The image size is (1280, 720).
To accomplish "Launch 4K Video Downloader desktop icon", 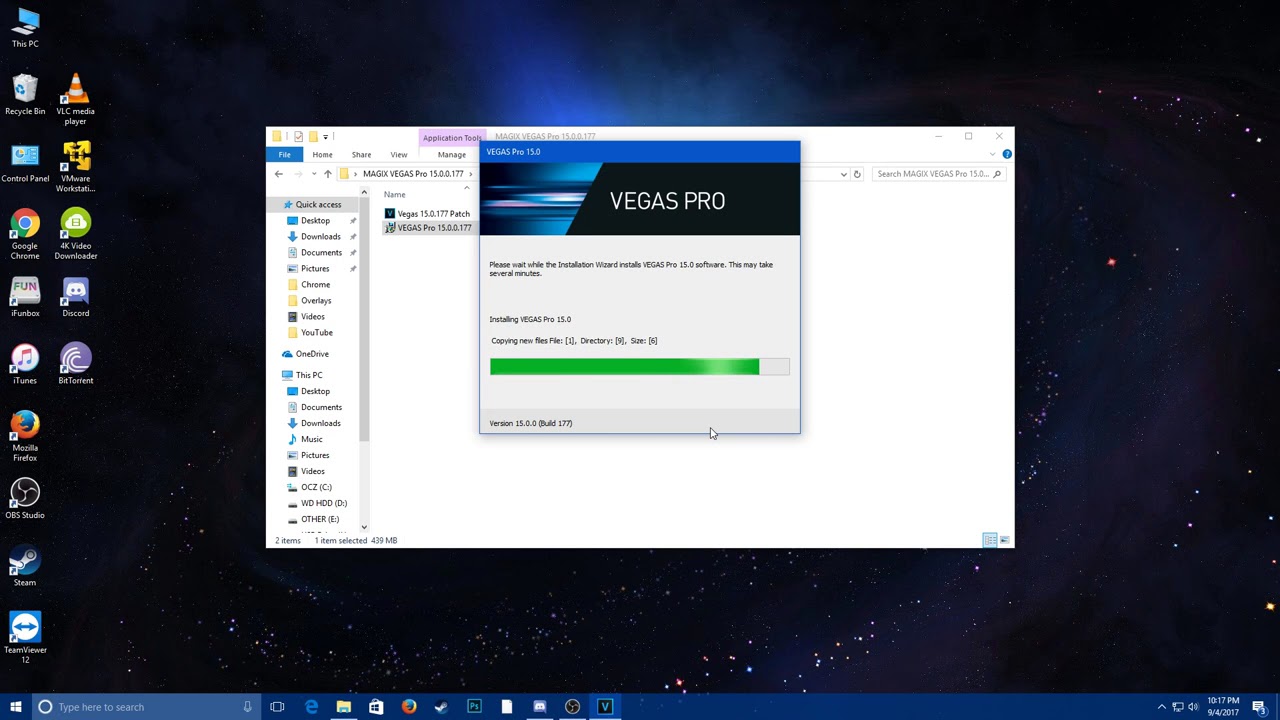I will click(75, 234).
